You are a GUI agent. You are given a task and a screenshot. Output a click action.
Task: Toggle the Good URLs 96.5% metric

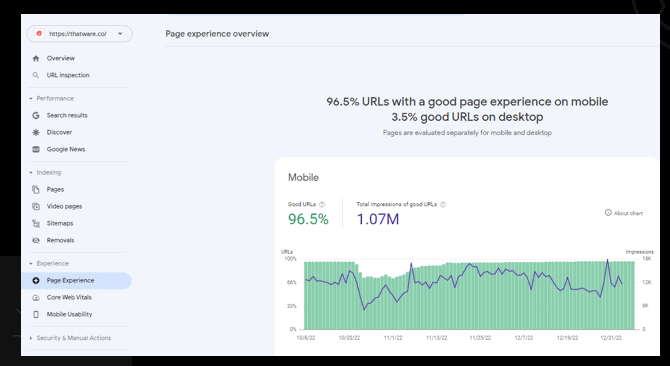pyautogui.click(x=308, y=214)
